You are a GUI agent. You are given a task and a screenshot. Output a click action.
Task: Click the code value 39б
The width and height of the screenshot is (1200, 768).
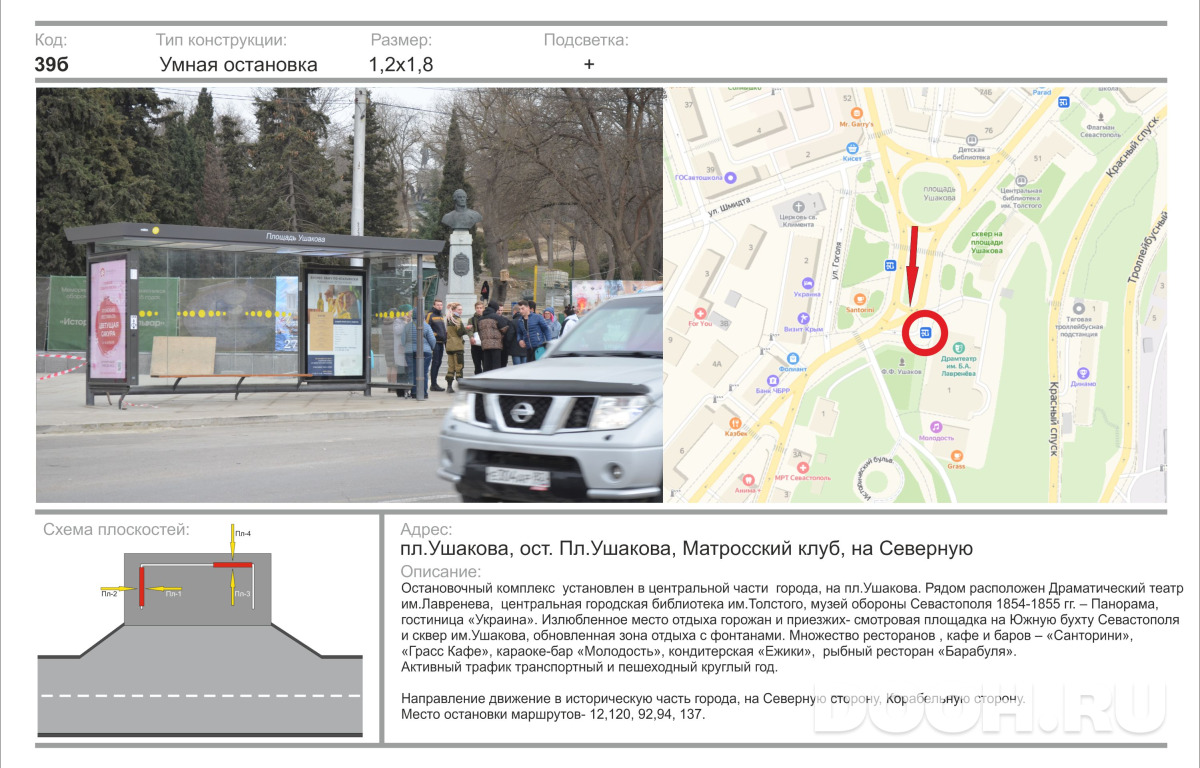coord(52,65)
